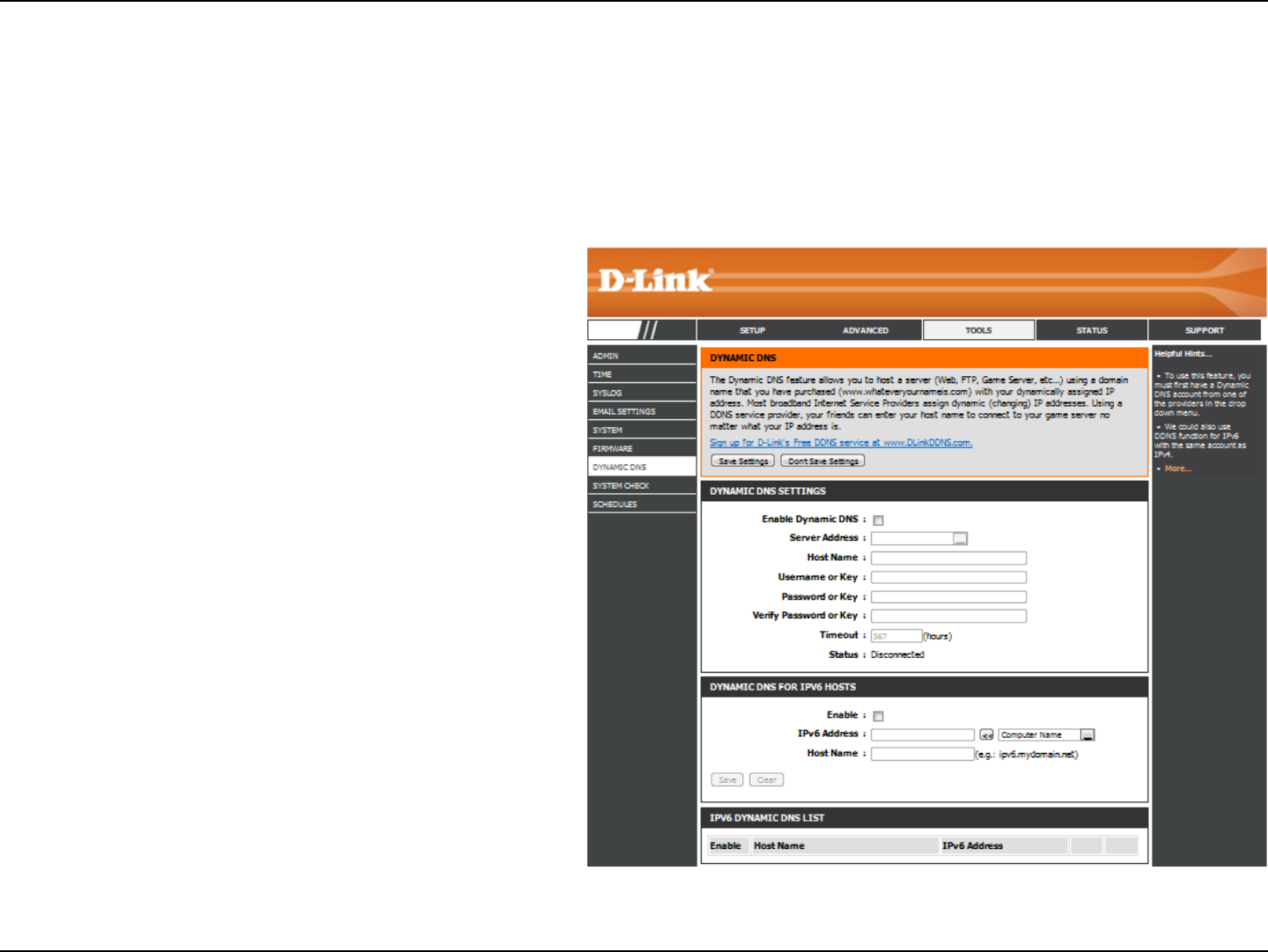The width and height of the screenshot is (1268, 952).
Task: Open the Computer Name dropdown
Action: tap(1047, 734)
